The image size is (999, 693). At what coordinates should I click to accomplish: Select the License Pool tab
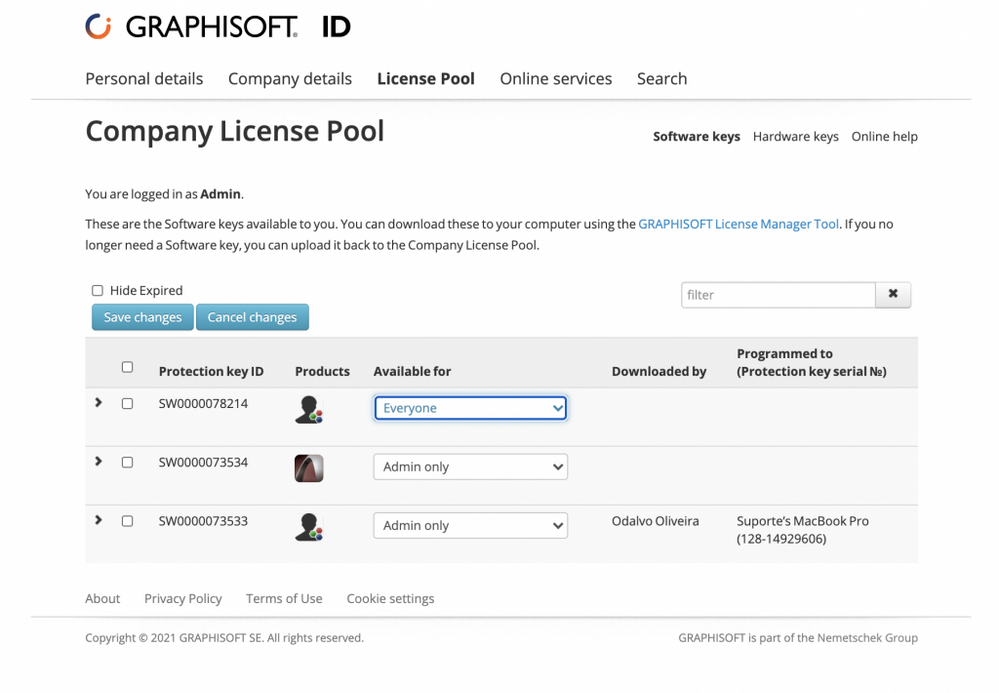426,78
